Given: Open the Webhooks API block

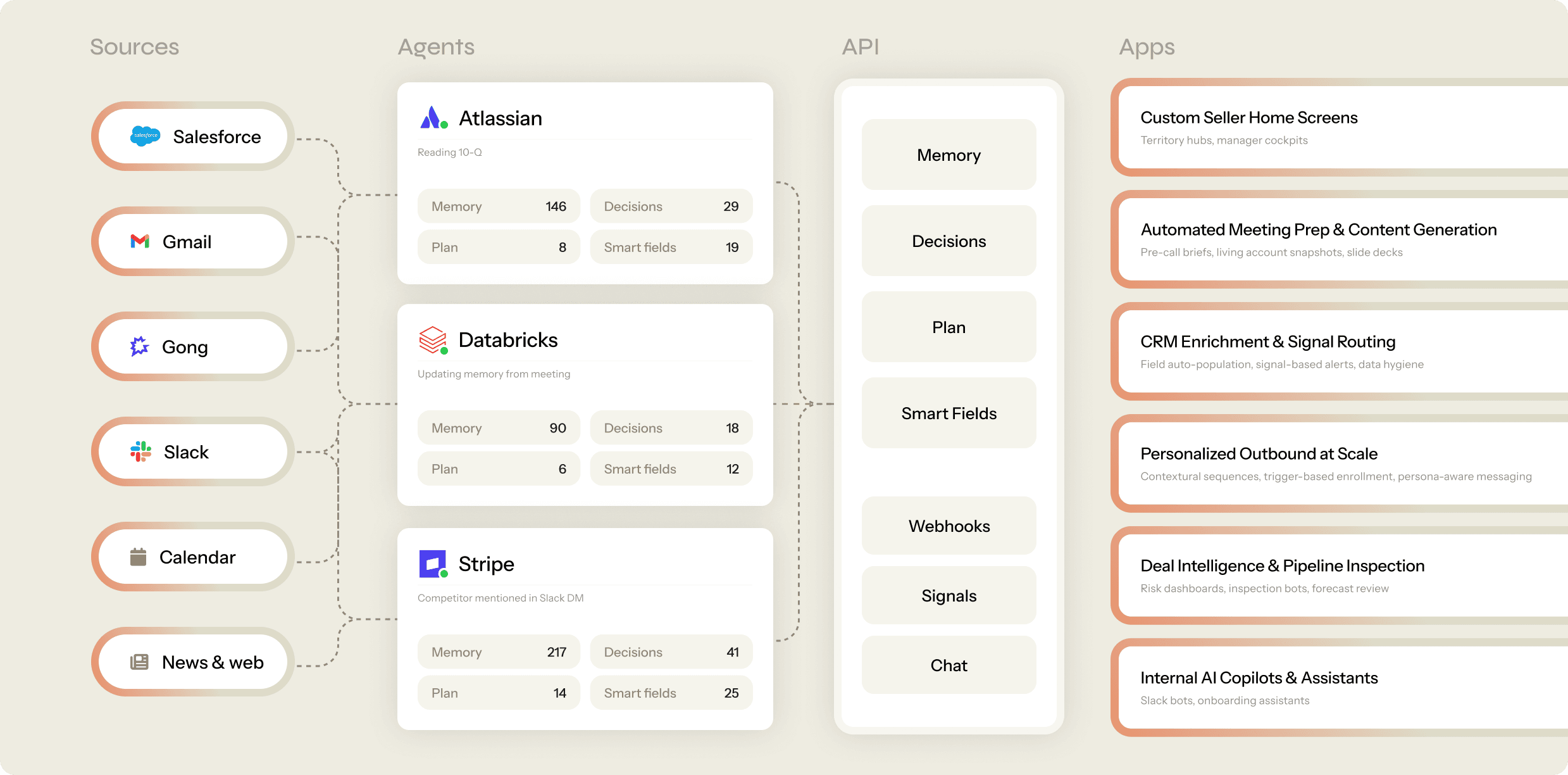Looking at the screenshot, I should pos(948,526).
